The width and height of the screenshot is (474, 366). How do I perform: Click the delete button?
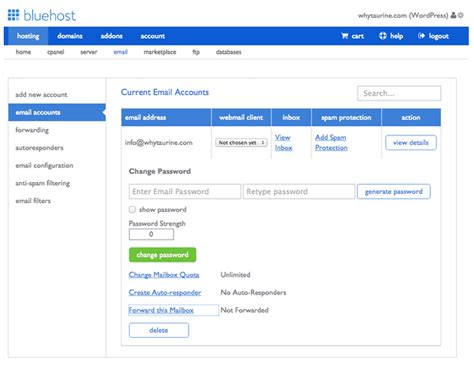click(x=159, y=330)
